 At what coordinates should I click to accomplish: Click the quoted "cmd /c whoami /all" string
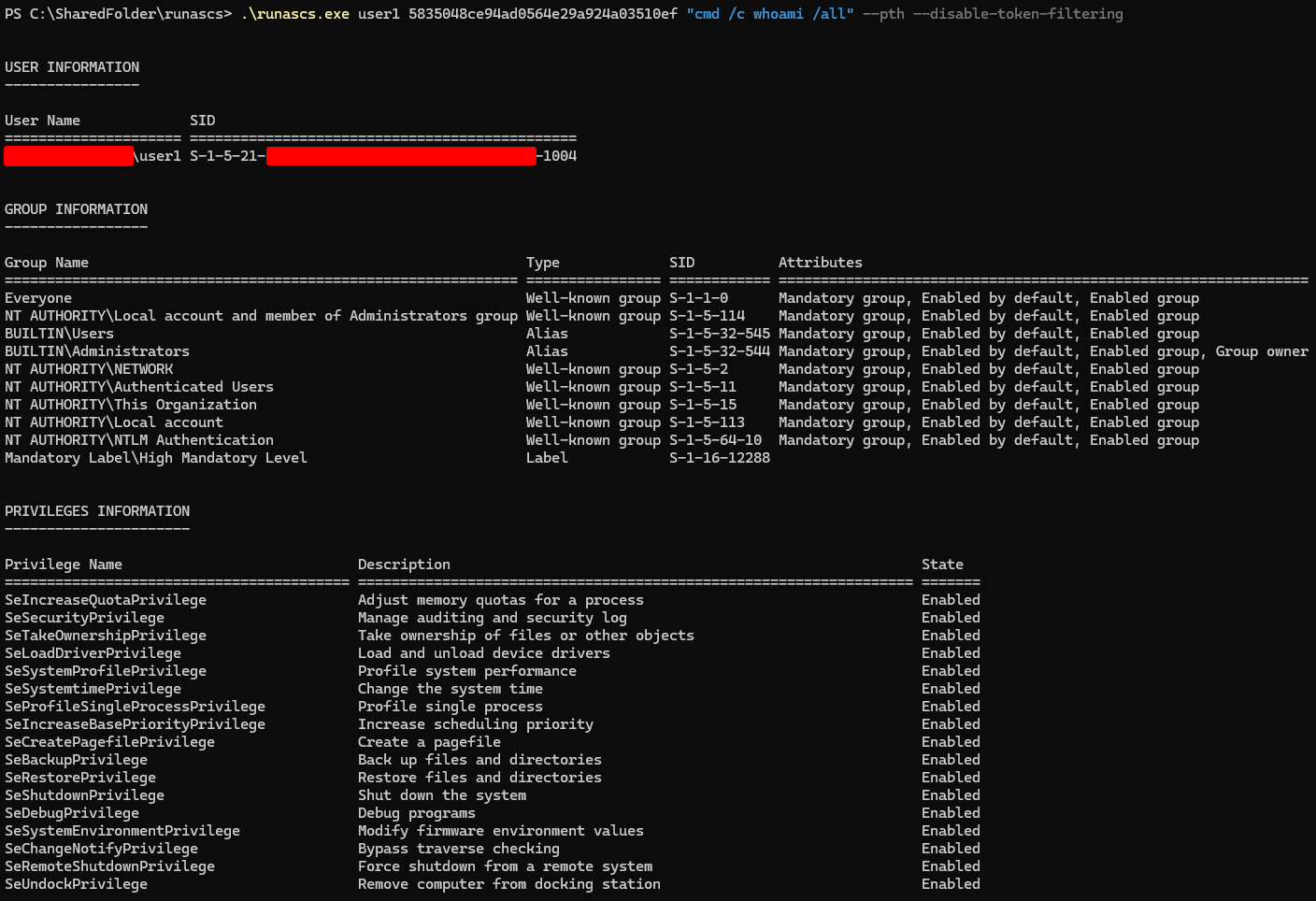pyautogui.click(x=770, y=14)
